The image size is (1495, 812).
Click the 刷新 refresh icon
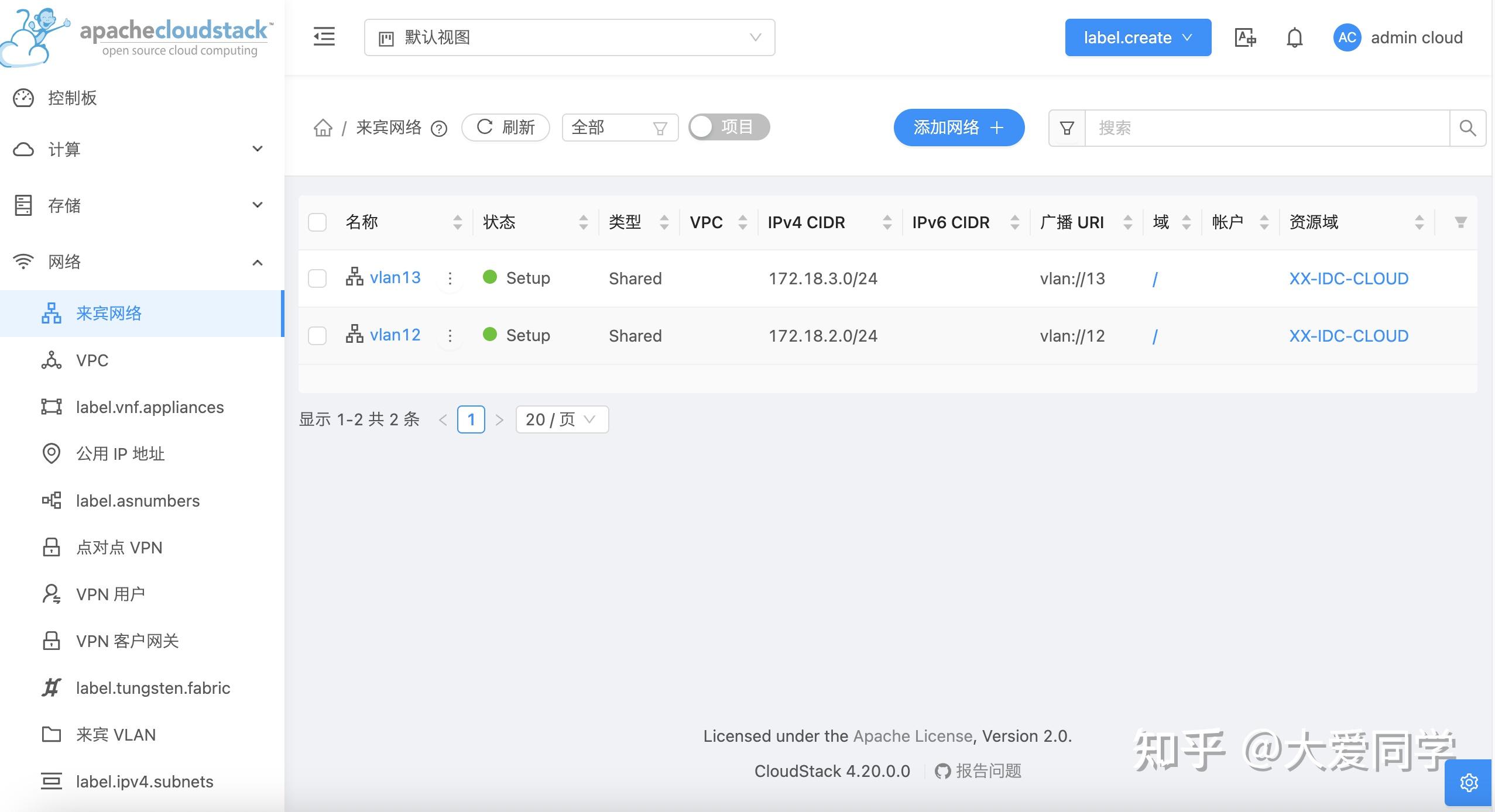[485, 127]
